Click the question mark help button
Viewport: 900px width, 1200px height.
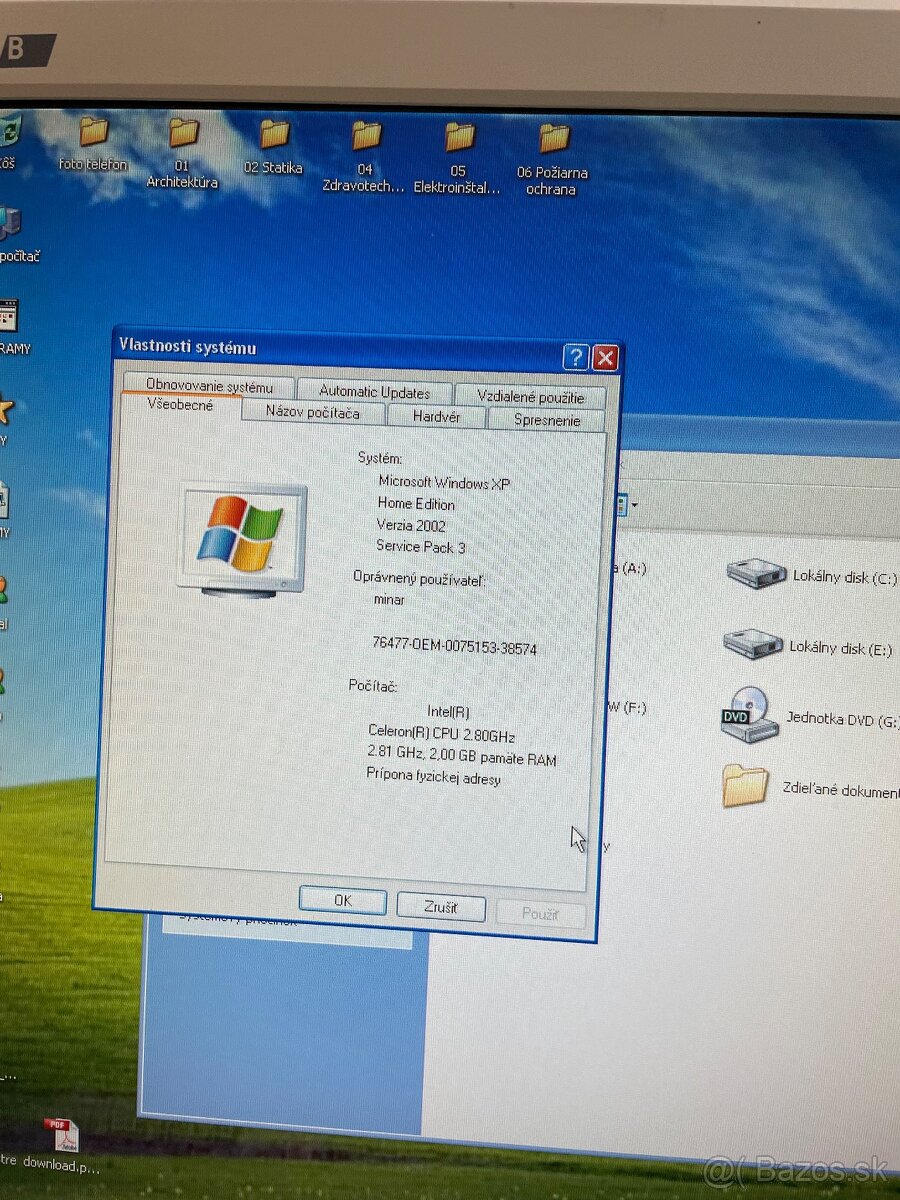click(x=575, y=358)
